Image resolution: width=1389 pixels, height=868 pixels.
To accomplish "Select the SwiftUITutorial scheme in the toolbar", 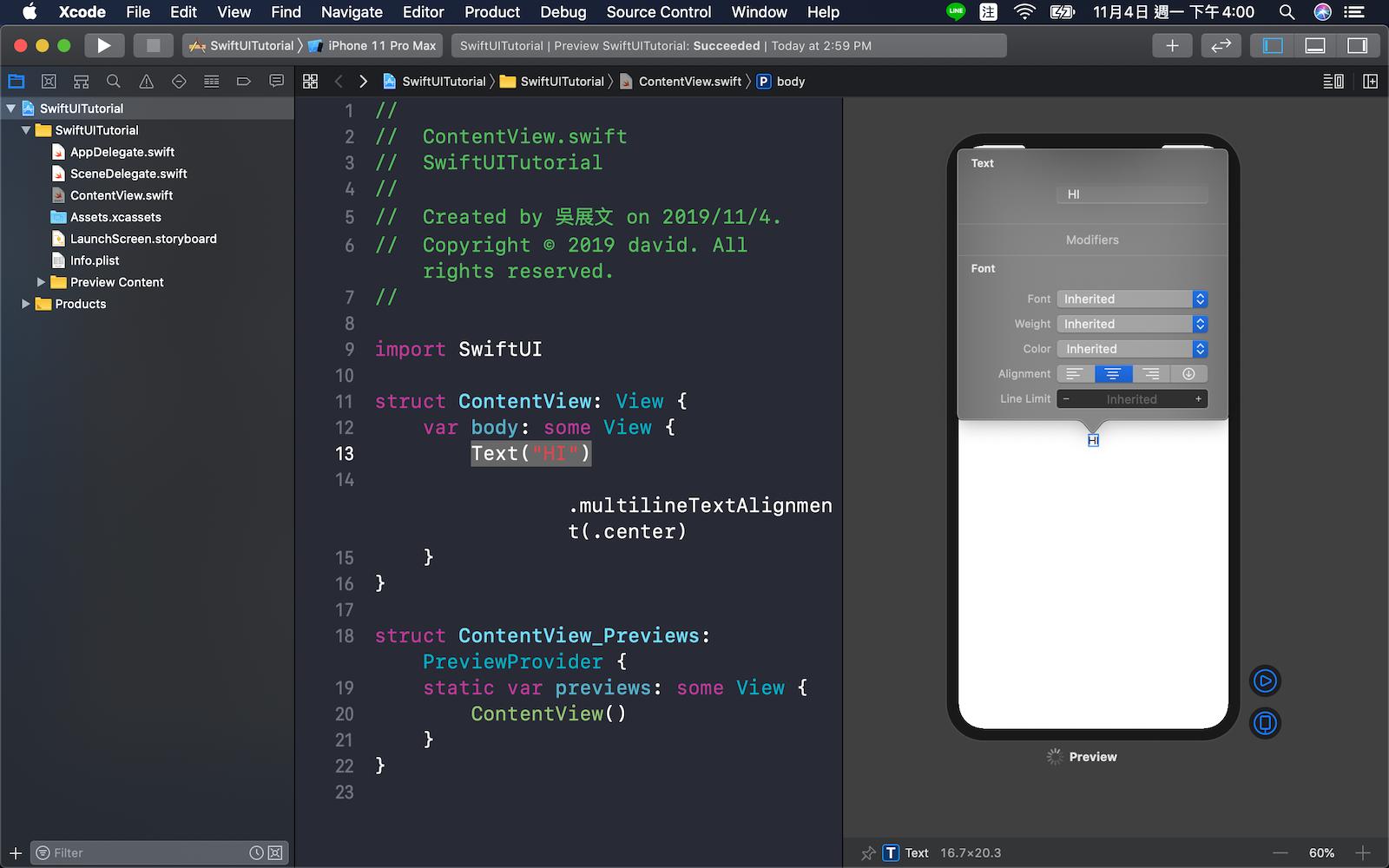I will tap(241, 45).
